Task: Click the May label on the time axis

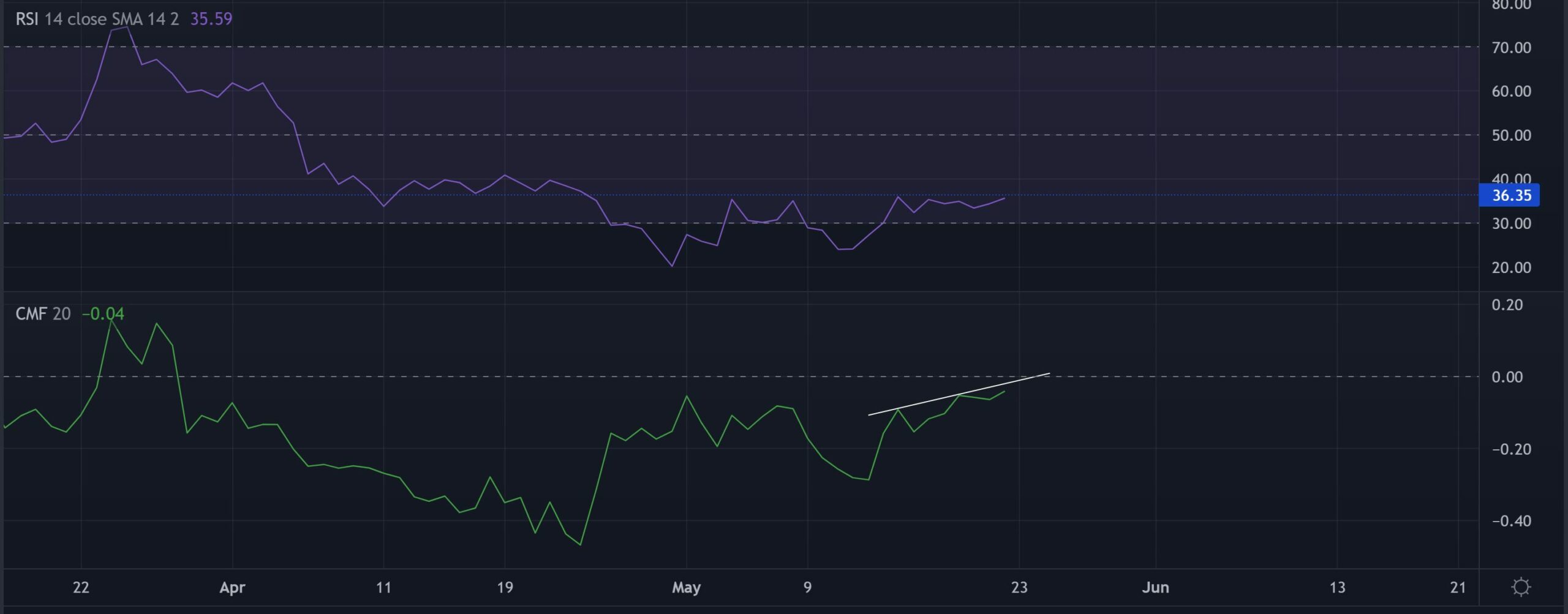Action: [x=687, y=587]
